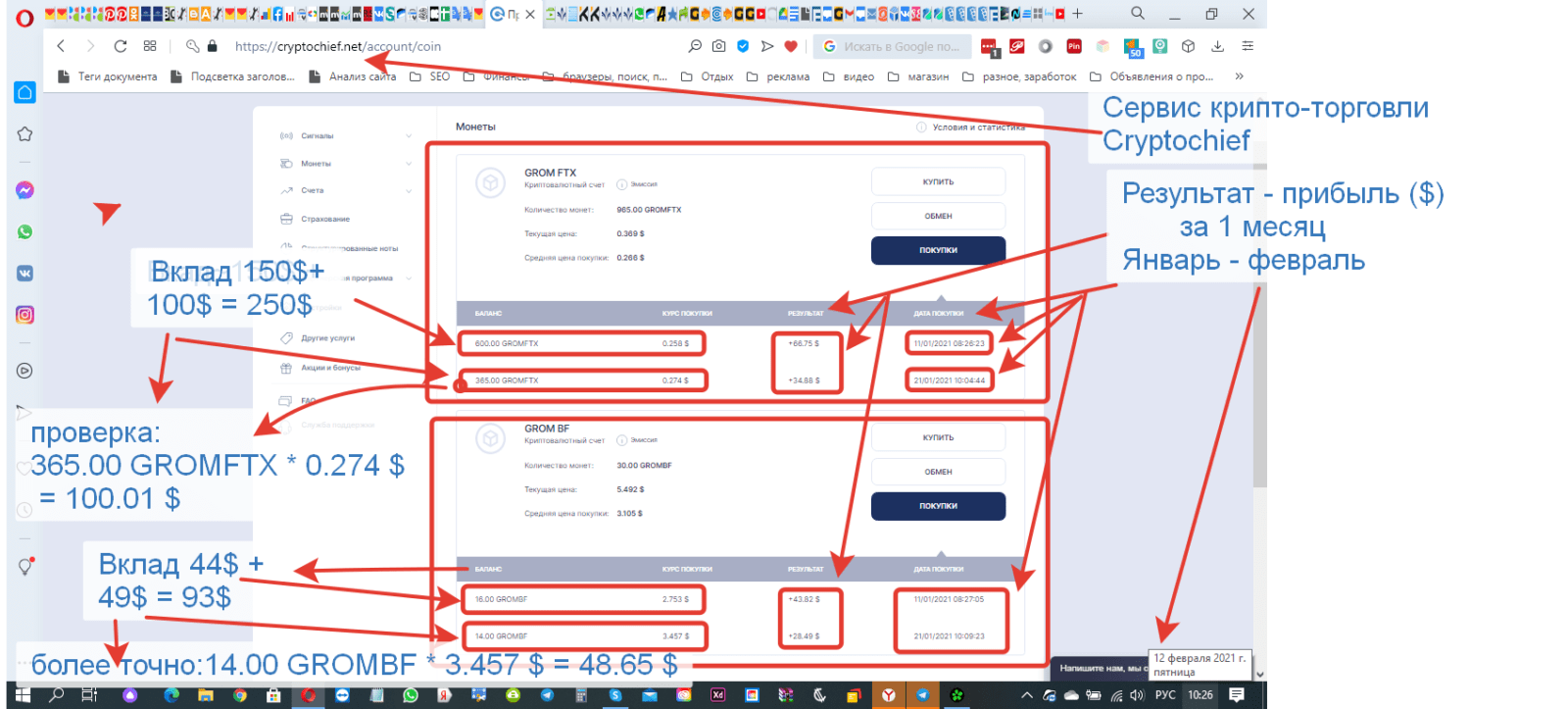
Task: Open a new browser tab
Action: pos(1078,14)
